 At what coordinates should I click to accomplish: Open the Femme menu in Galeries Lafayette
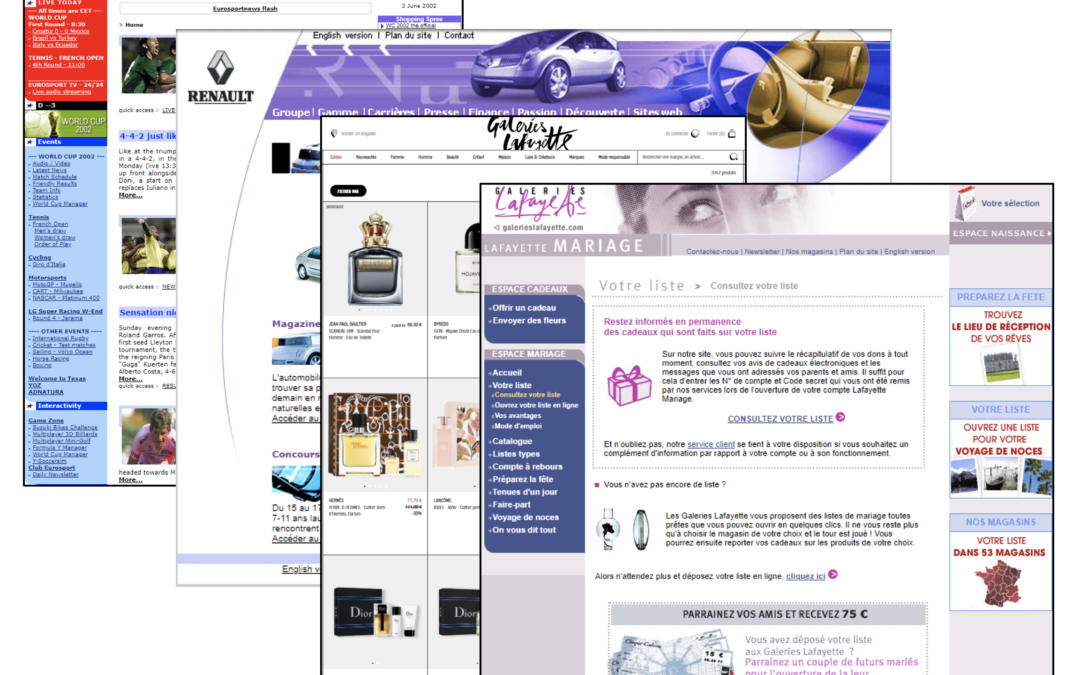397,157
